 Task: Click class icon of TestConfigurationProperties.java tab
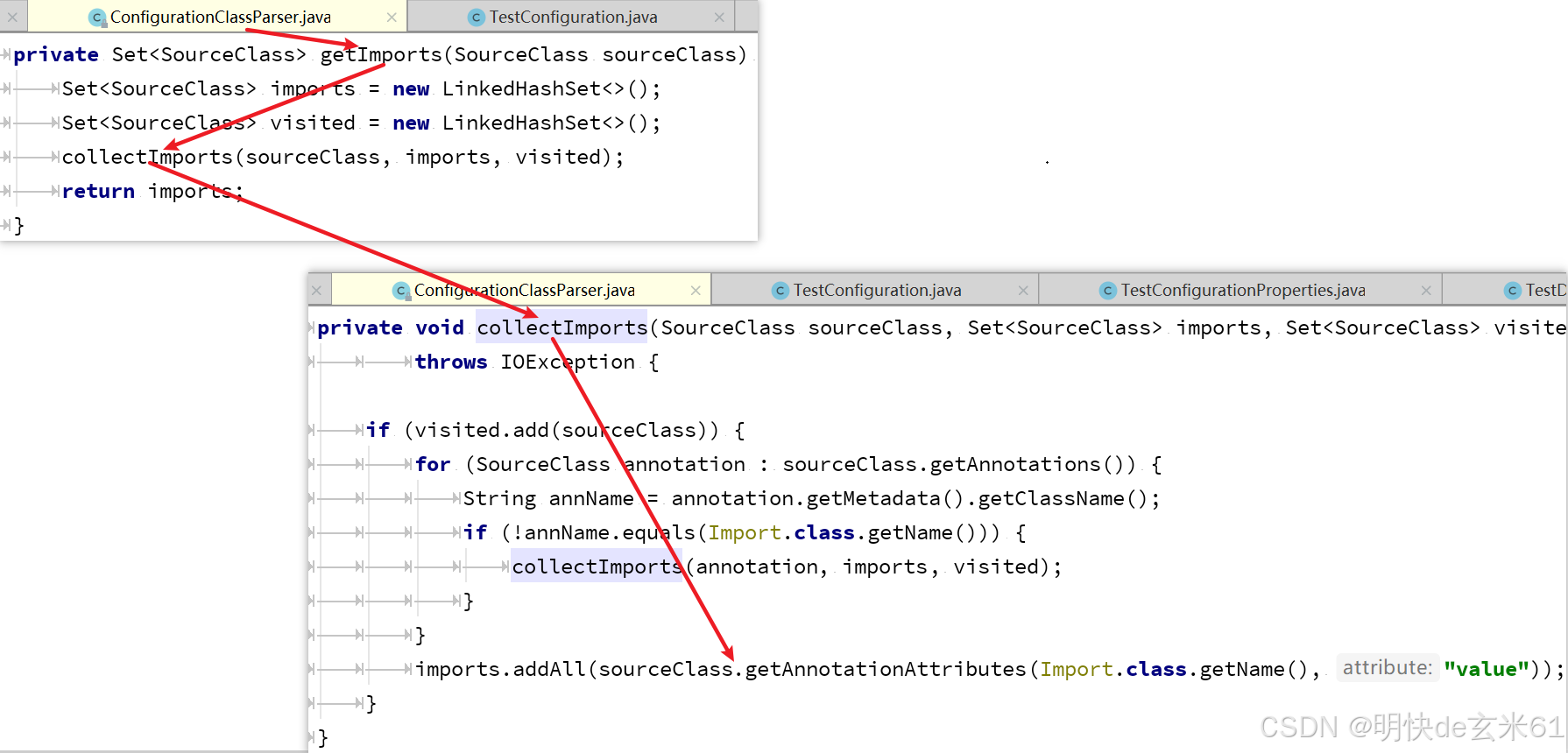pos(1108,291)
